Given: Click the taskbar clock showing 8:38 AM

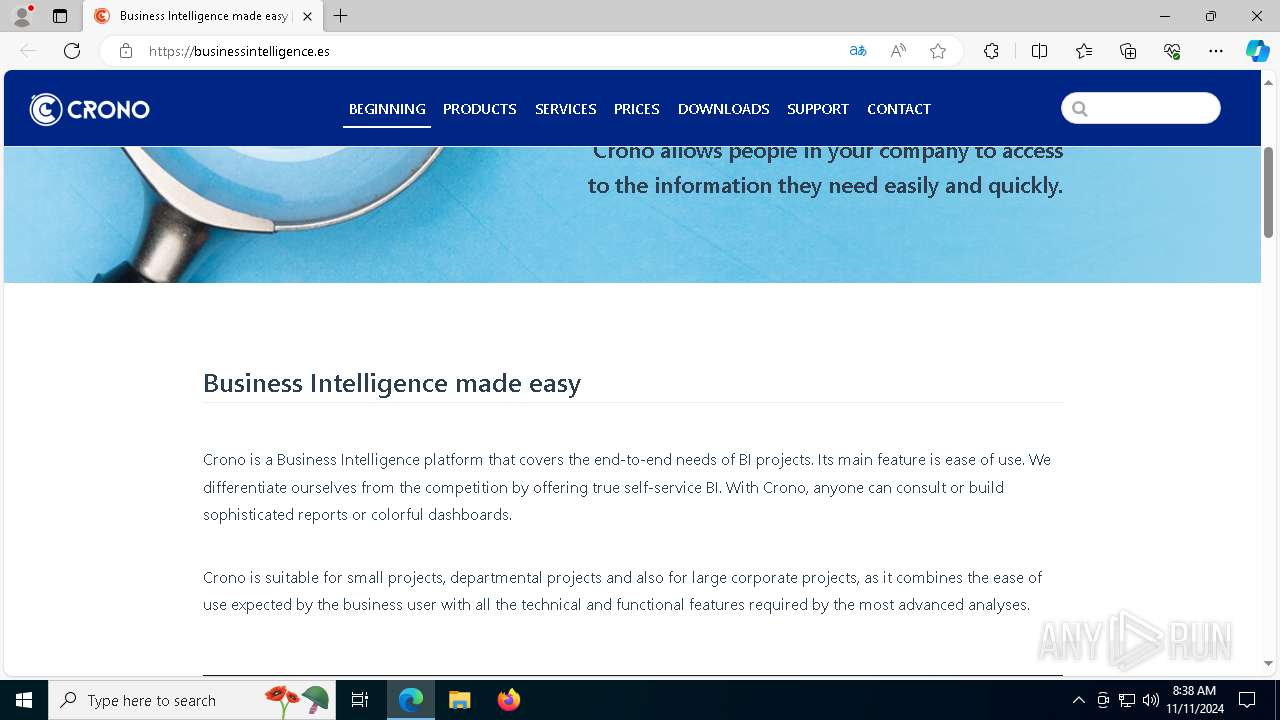Looking at the screenshot, I should 1195,700.
